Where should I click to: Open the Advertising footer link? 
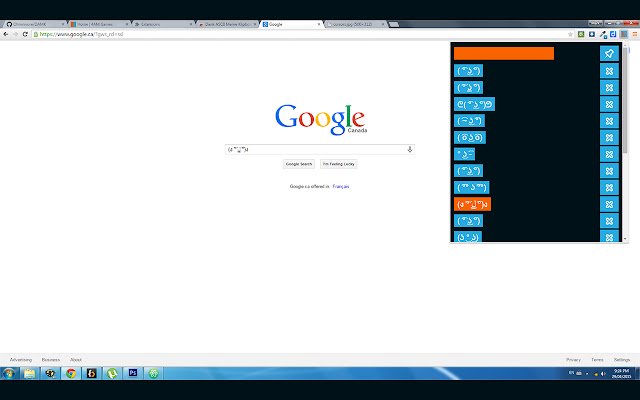pos(20,360)
